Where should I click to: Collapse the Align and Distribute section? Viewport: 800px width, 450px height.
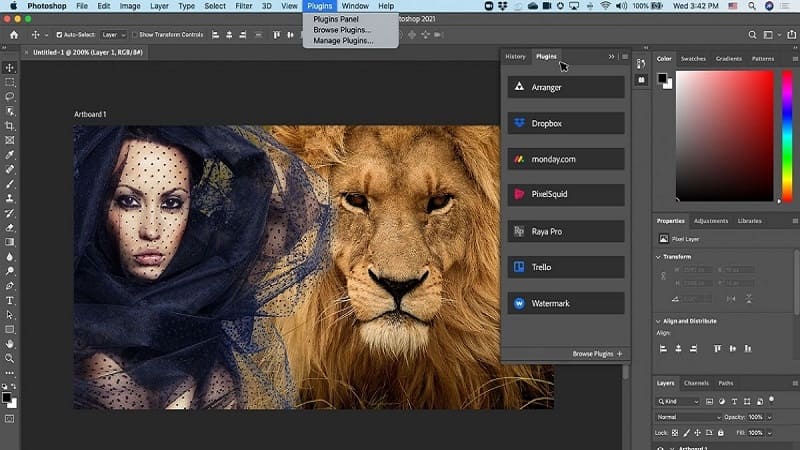tap(658, 321)
